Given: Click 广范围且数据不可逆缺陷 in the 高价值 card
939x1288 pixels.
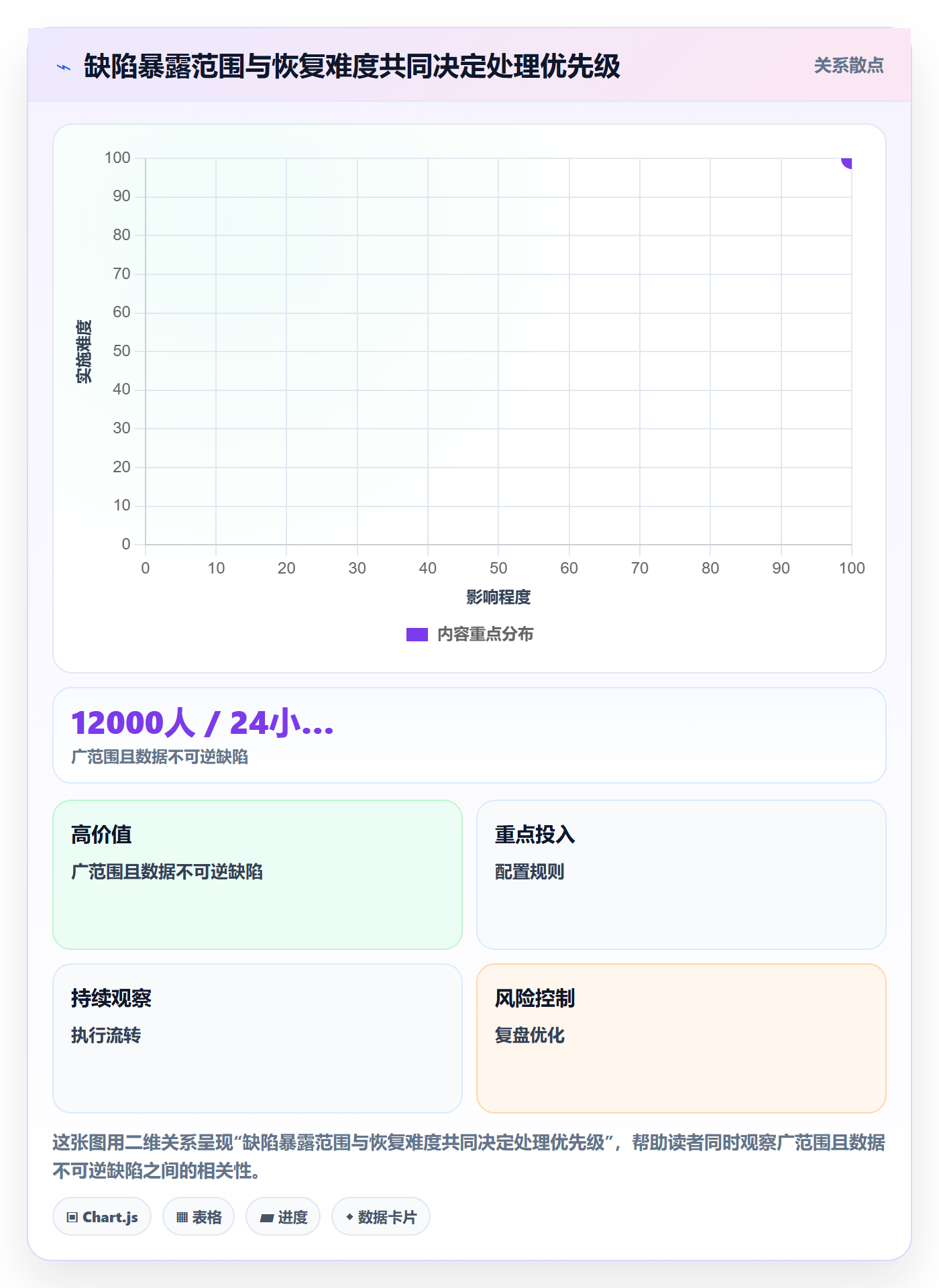Looking at the screenshot, I should point(167,872).
